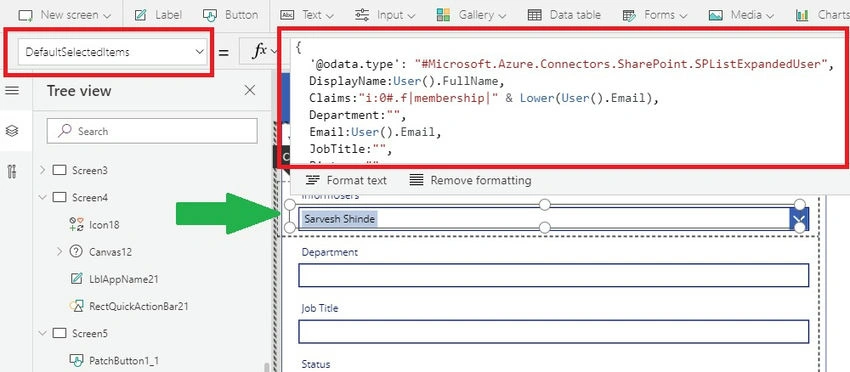This screenshot has width=850, height=372.
Task: Expand the Canvas12 node
Action: (60, 252)
